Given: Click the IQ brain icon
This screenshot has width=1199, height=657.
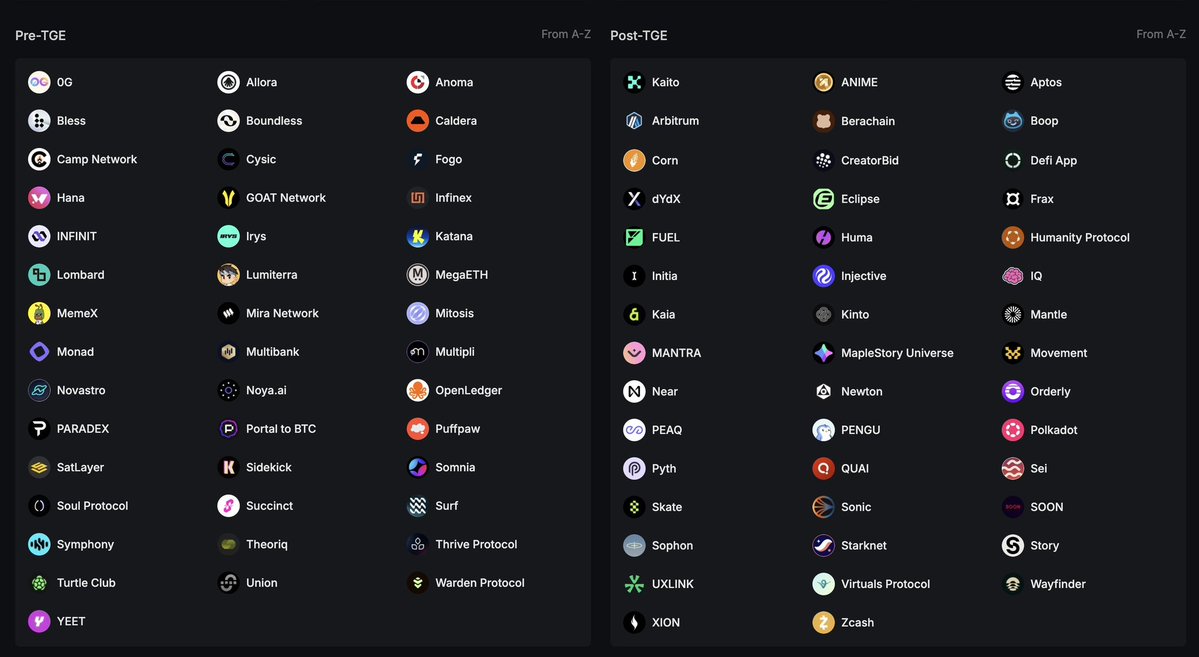Looking at the screenshot, I should point(1012,276).
